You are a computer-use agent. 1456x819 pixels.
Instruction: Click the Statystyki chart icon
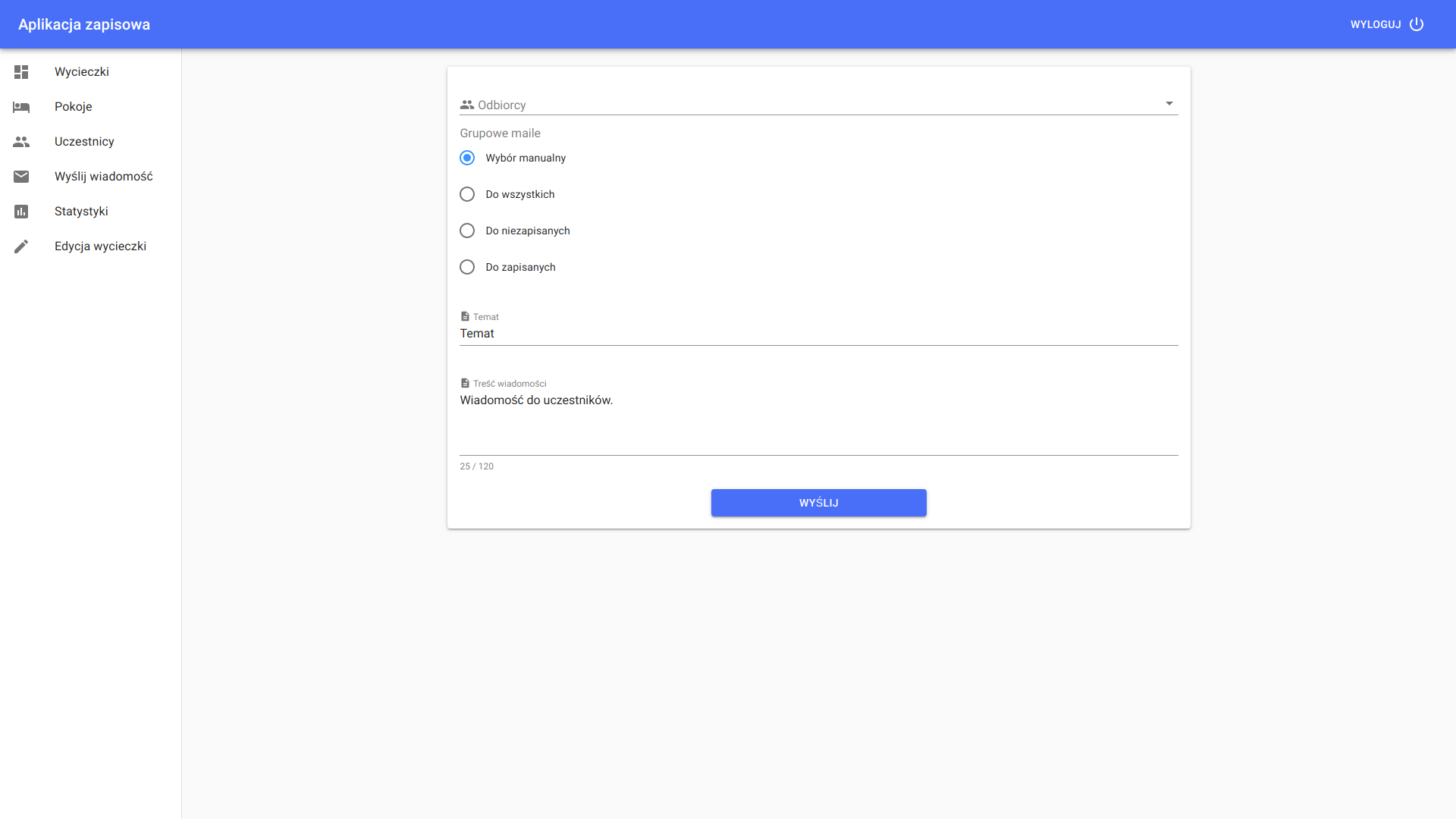21,212
